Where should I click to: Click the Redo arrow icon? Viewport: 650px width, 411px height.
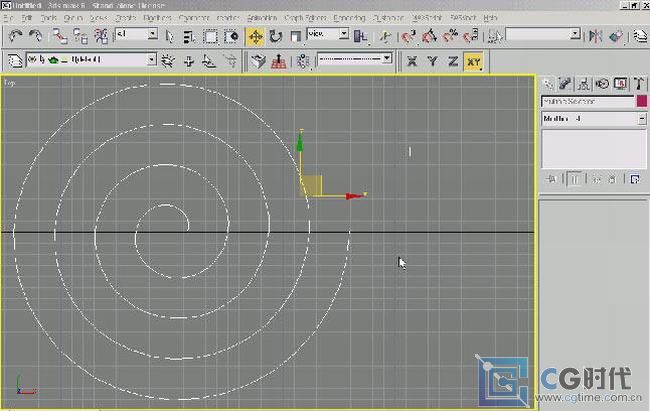36,36
